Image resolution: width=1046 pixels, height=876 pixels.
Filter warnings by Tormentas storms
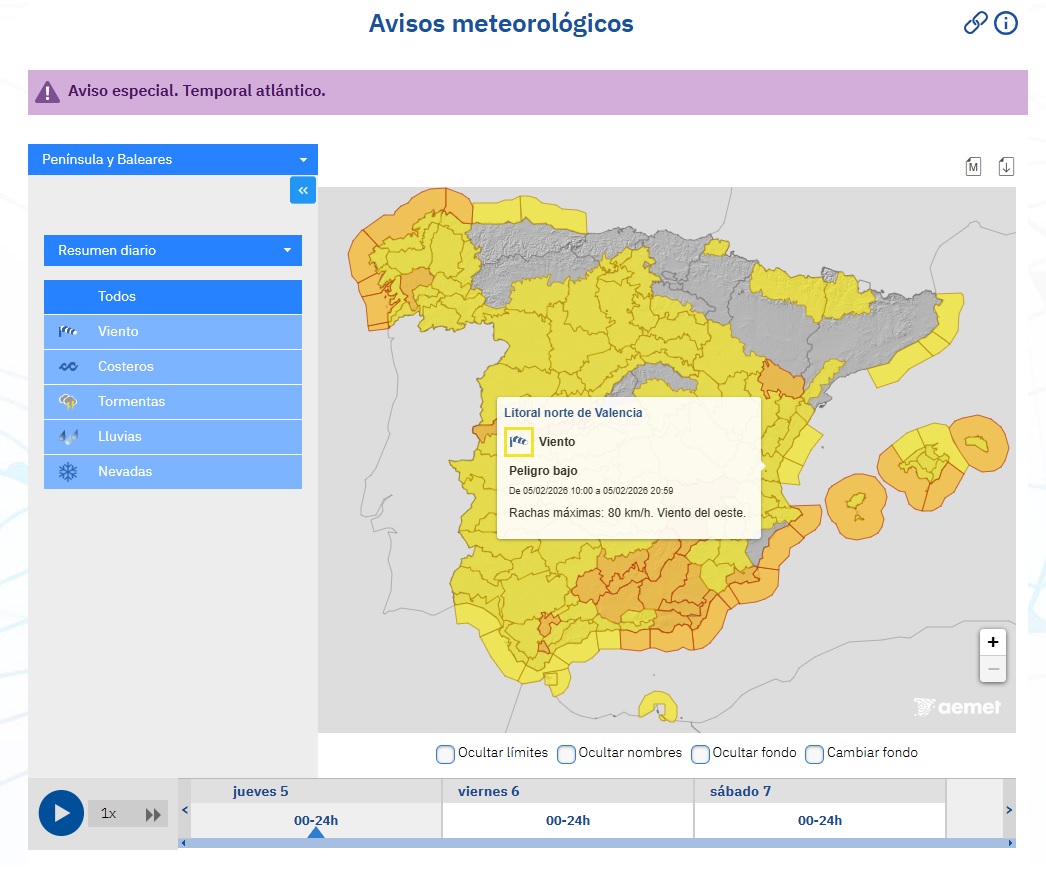tap(67, 401)
